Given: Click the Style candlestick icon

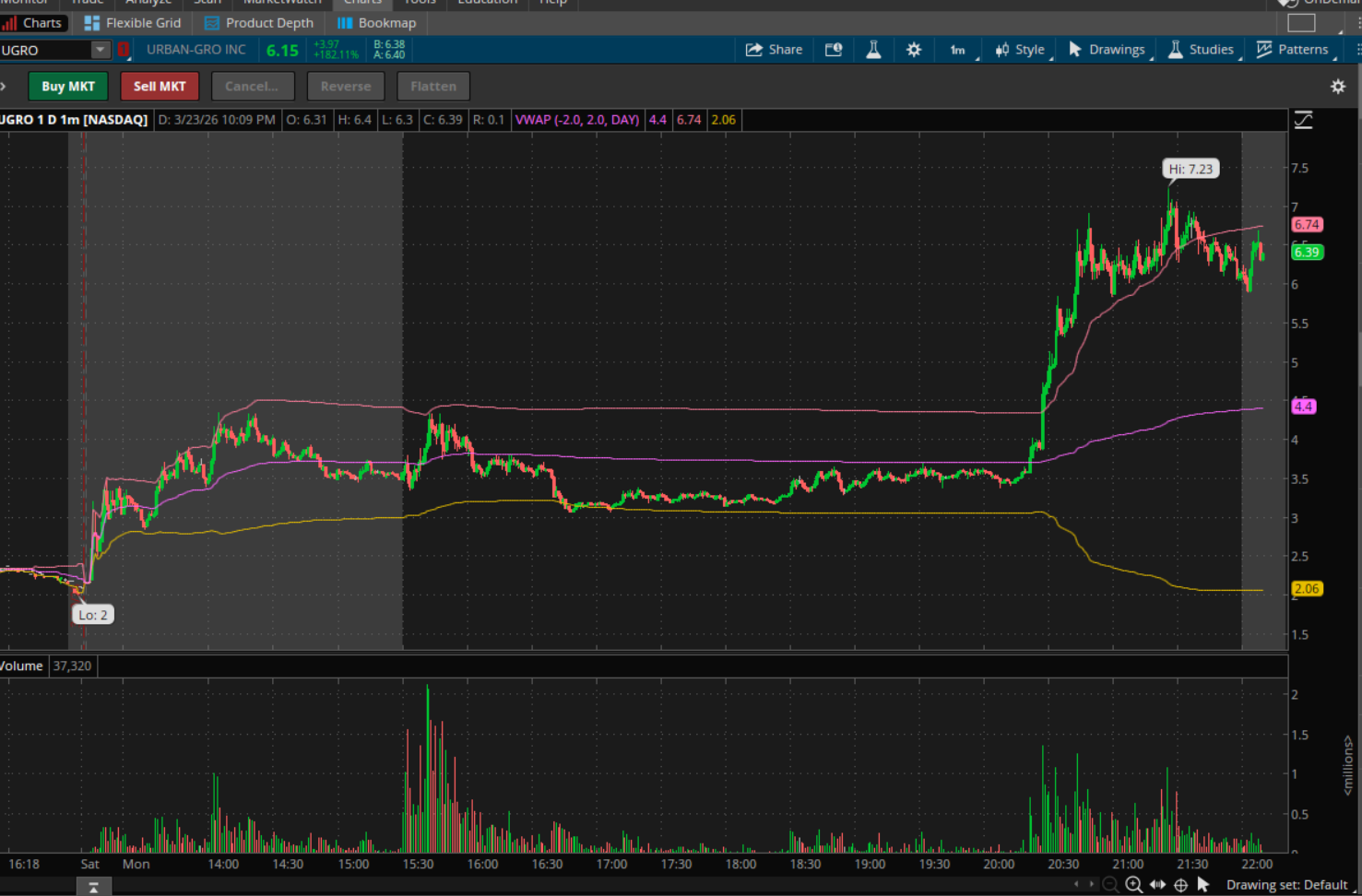Looking at the screenshot, I should (x=1002, y=50).
